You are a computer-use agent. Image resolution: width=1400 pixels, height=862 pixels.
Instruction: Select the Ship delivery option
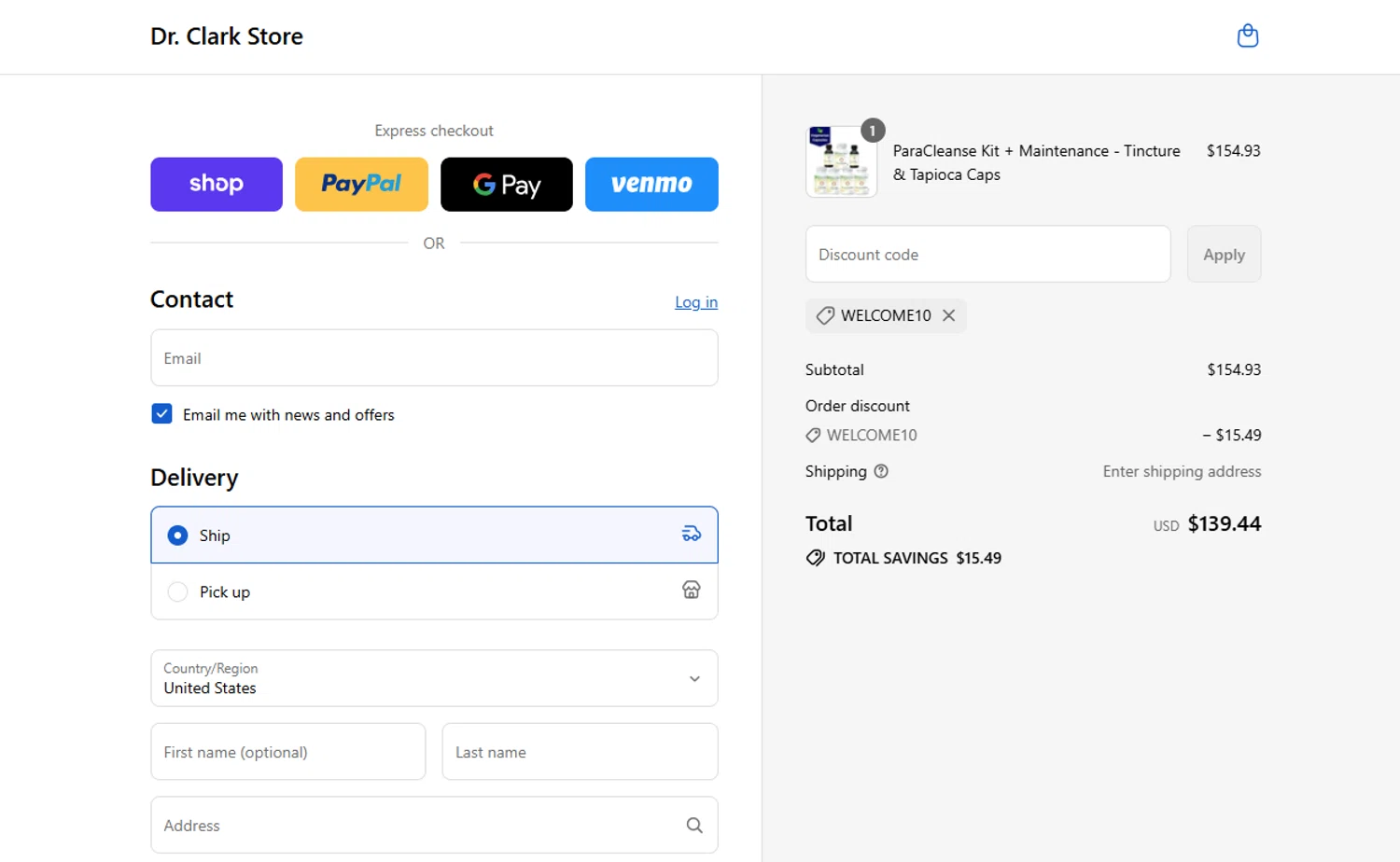434,535
